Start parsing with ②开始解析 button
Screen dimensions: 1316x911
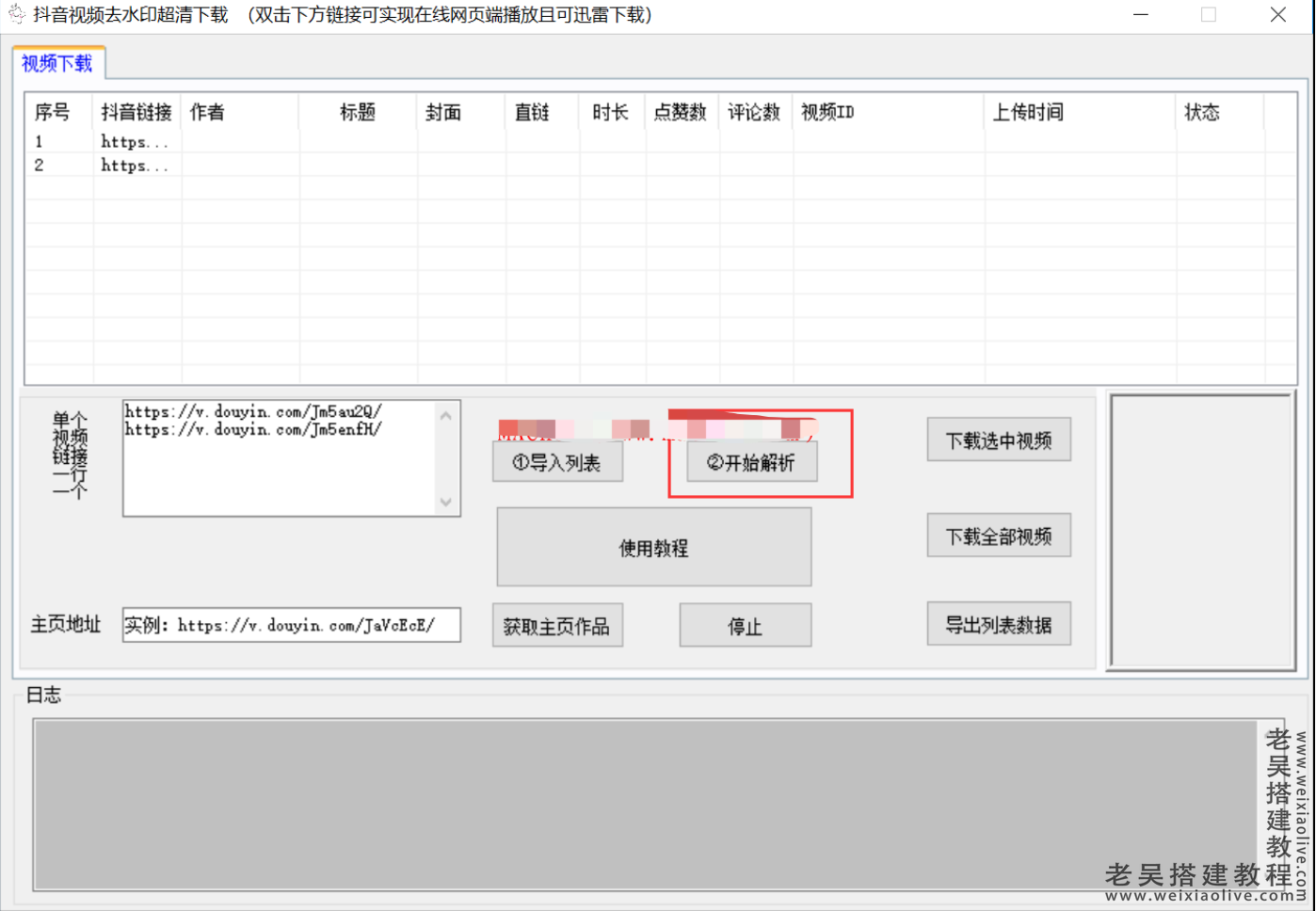[751, 462]
